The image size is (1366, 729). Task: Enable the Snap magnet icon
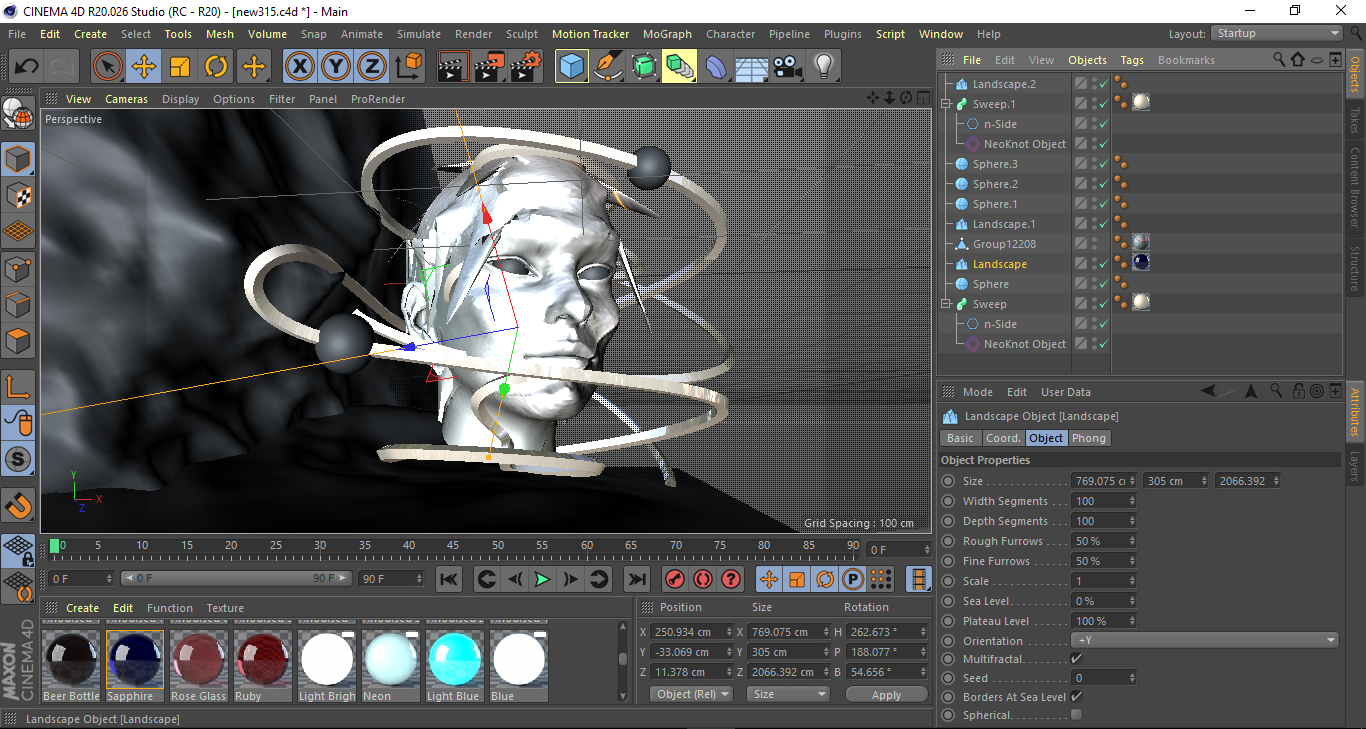[19, 506]
